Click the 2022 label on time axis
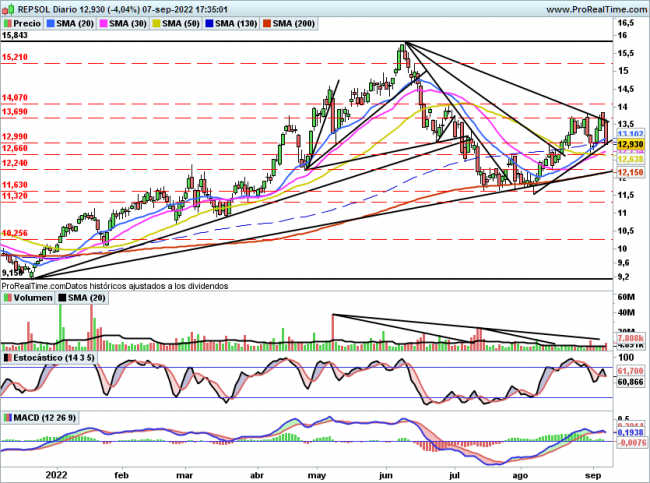The width and height of the screenshot is (650, 483). (x=56, y=475)
